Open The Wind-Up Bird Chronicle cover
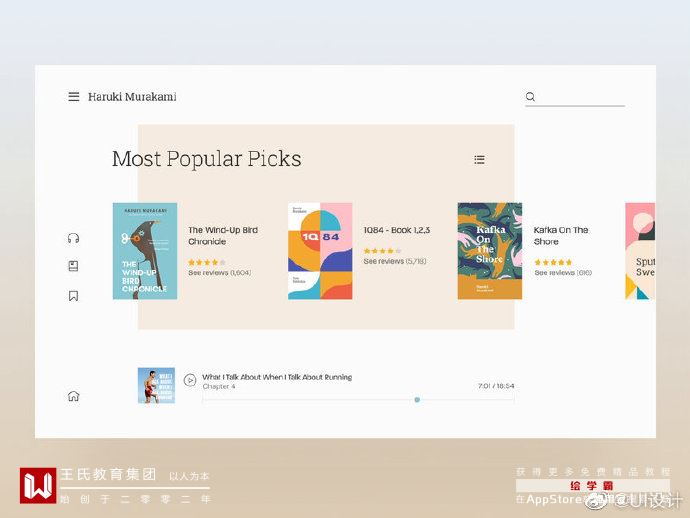The image size is (690, 518). pyautogui.click(x=145, y=251)
